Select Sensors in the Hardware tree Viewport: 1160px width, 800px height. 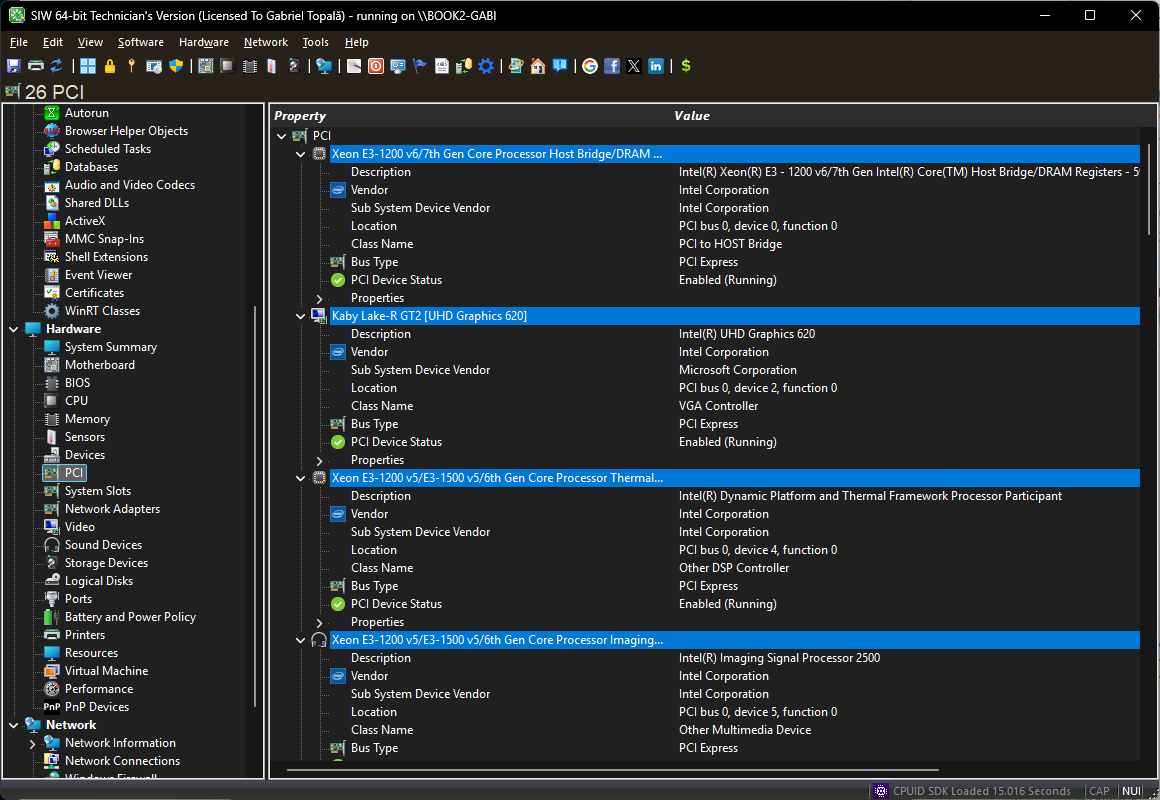pos(84,437)
